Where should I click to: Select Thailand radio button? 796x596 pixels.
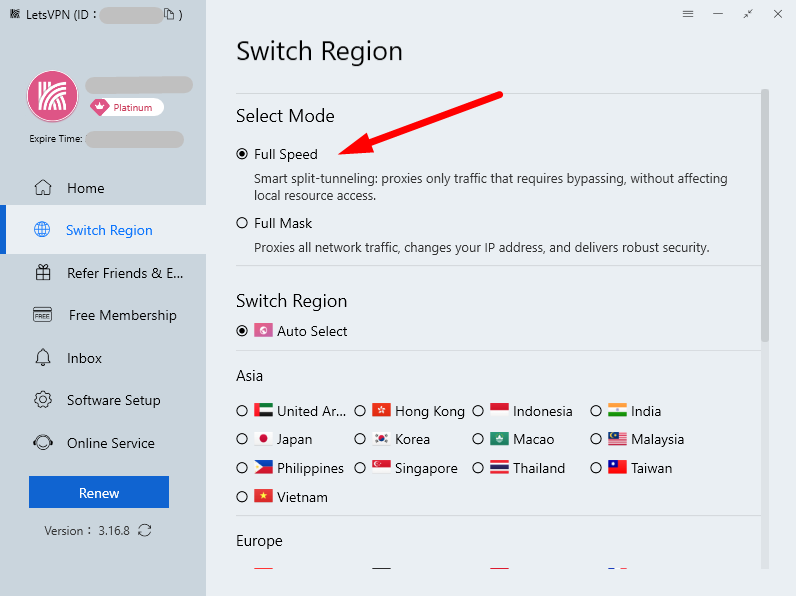click(478, 468)
